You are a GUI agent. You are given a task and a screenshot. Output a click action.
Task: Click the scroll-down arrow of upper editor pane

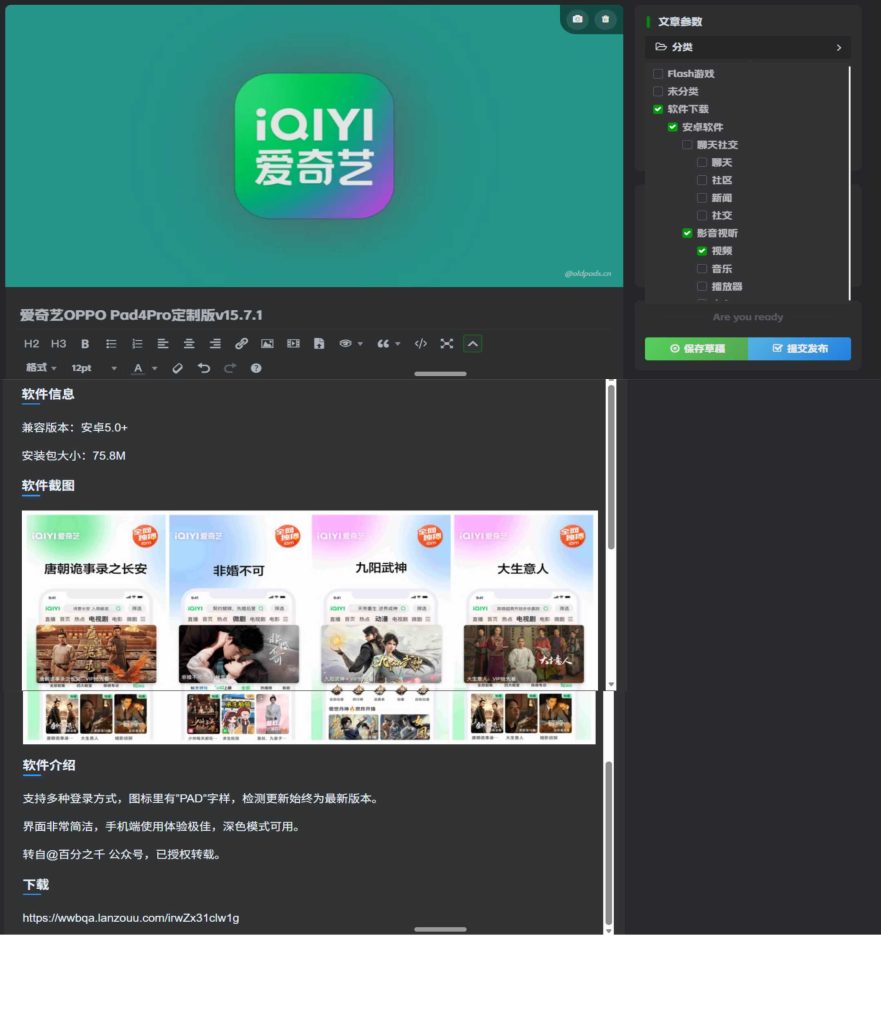pos(611,684)
